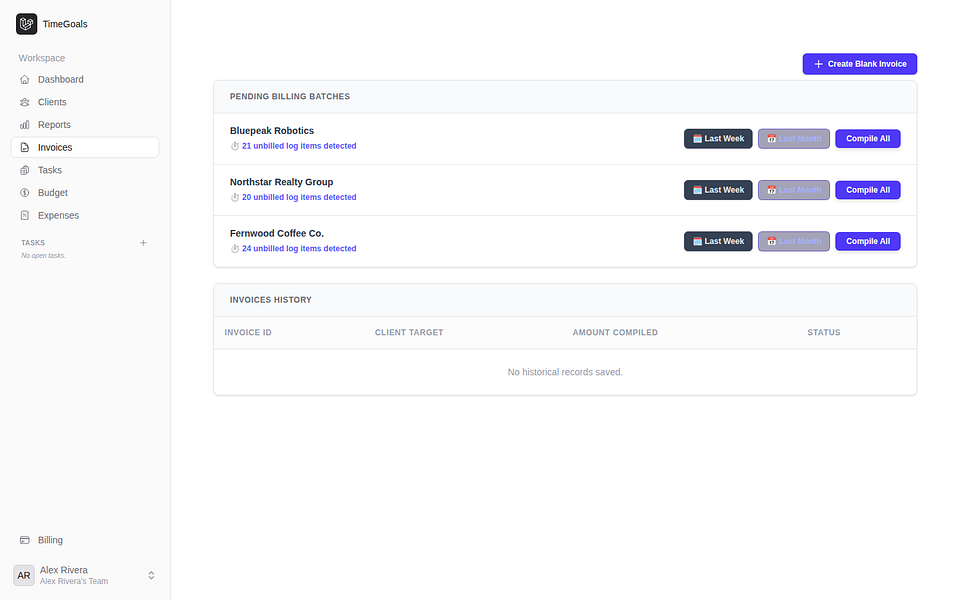Open the Dashboard page

tap(85, 80)
